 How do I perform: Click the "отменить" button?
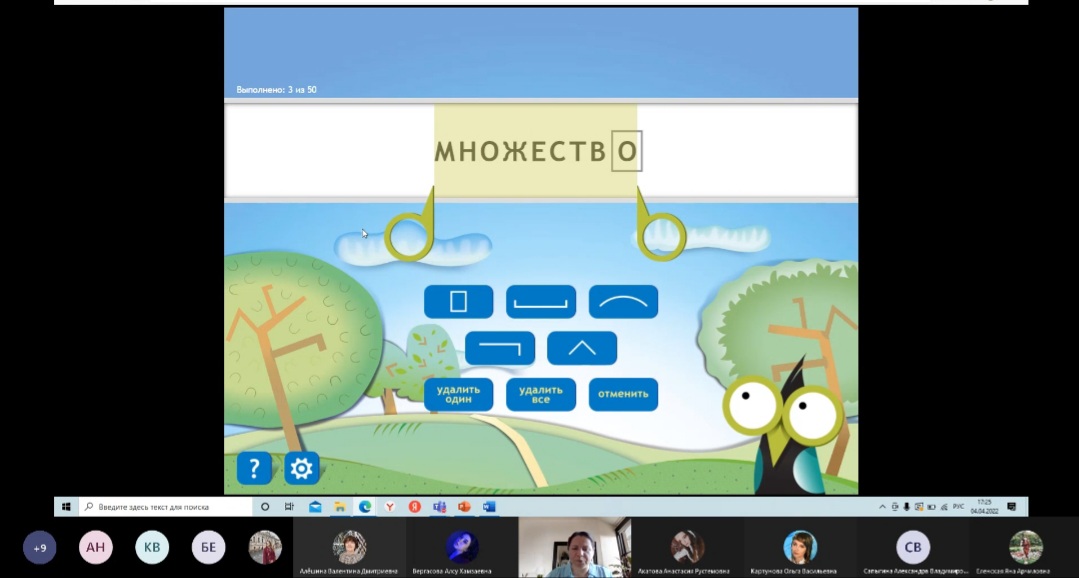623,394
